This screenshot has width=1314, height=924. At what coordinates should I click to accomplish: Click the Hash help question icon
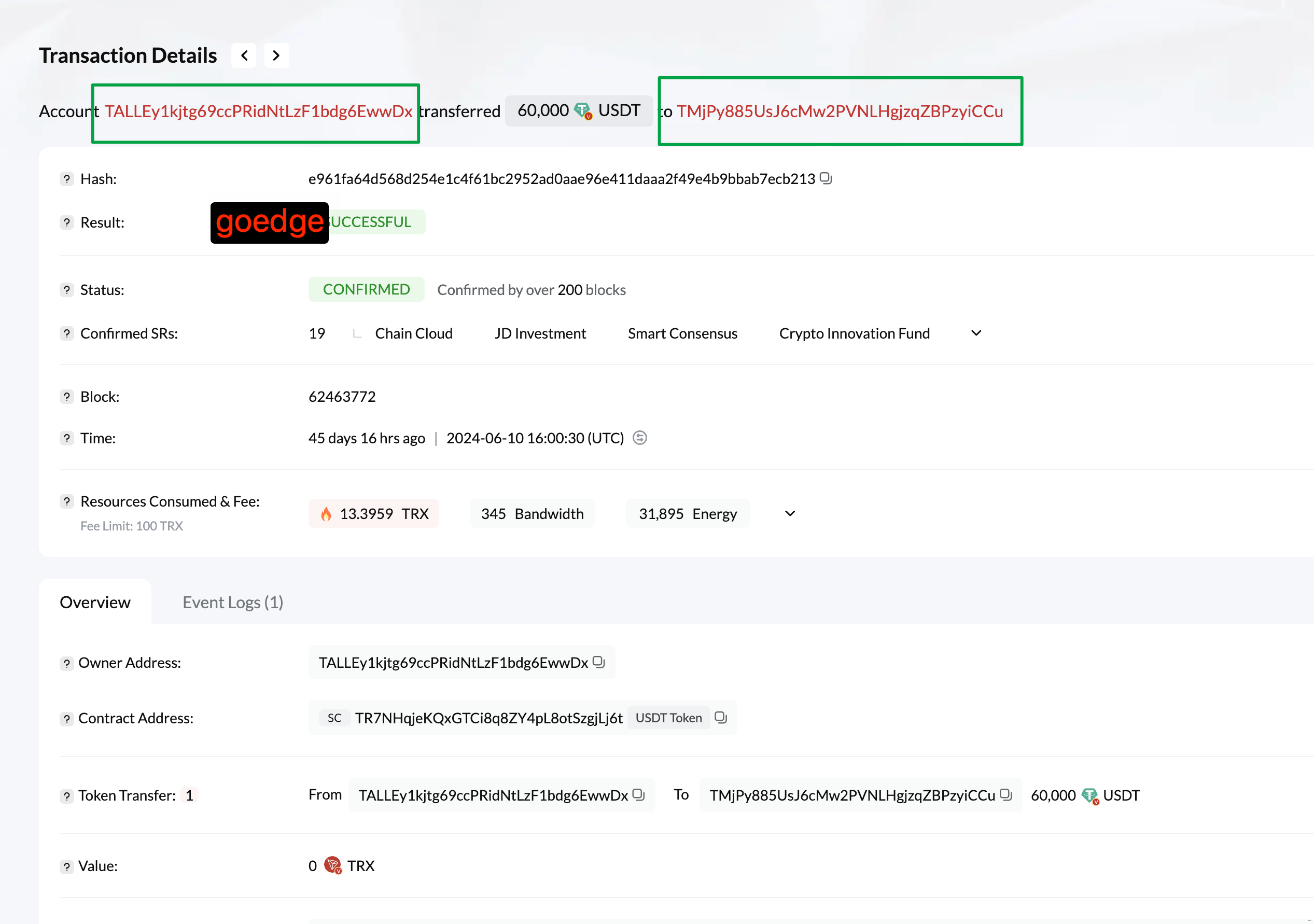tap(67, 179)
